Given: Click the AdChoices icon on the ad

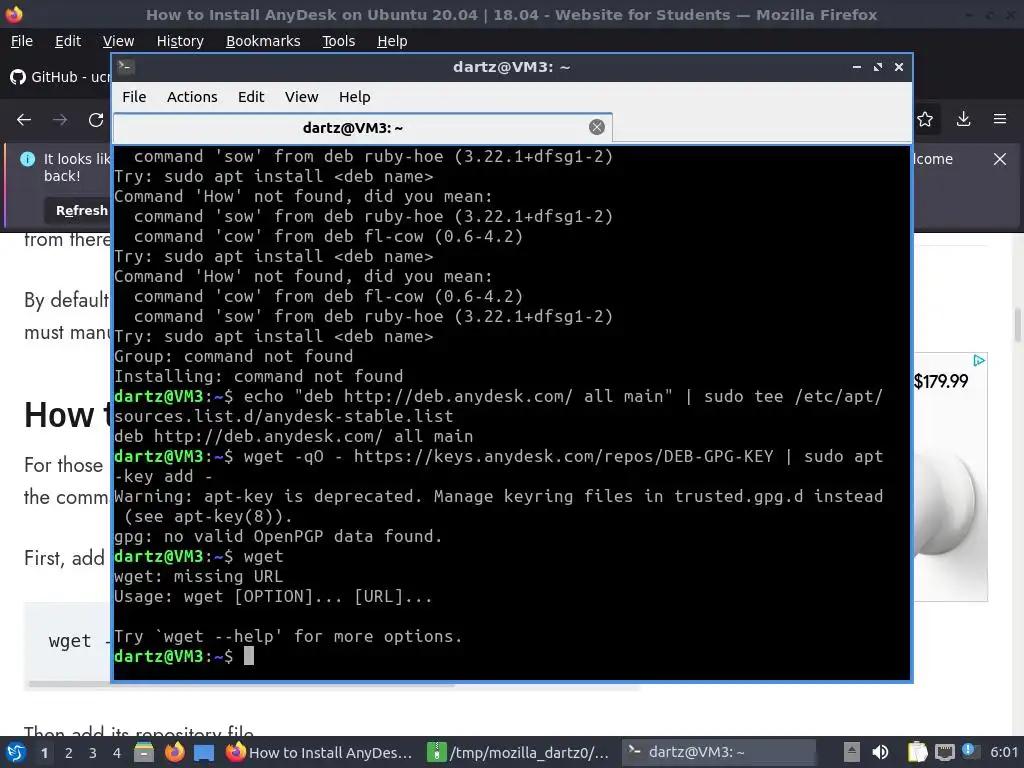Looking at the screenshot, I should point(978,360).
